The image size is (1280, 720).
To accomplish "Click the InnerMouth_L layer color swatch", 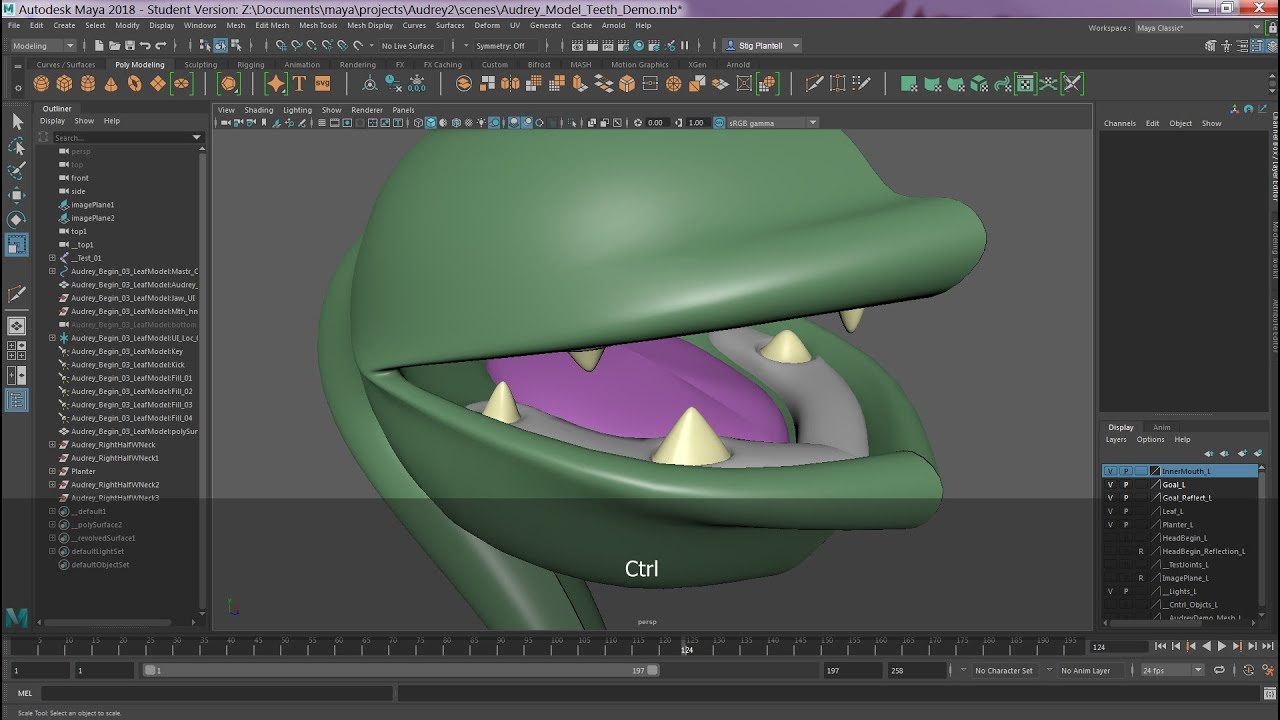I will 1154,471.
